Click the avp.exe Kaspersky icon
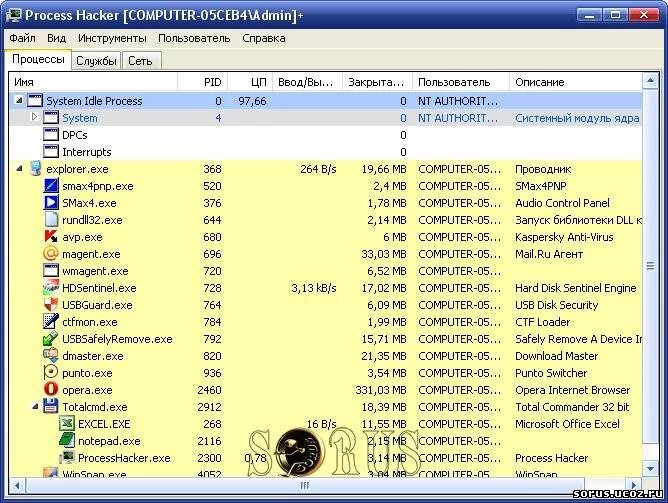 (x=51, y=237)
